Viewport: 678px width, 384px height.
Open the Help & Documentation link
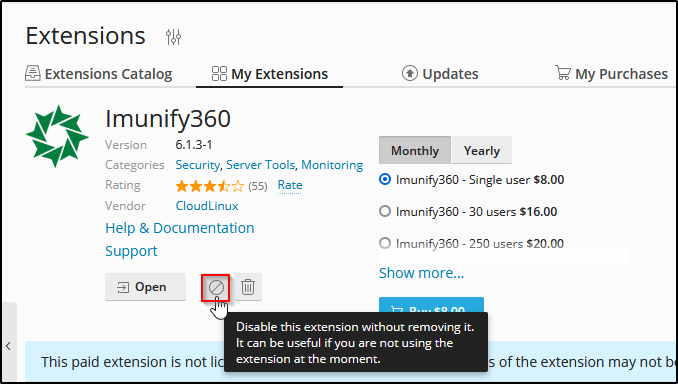(179, 228)
